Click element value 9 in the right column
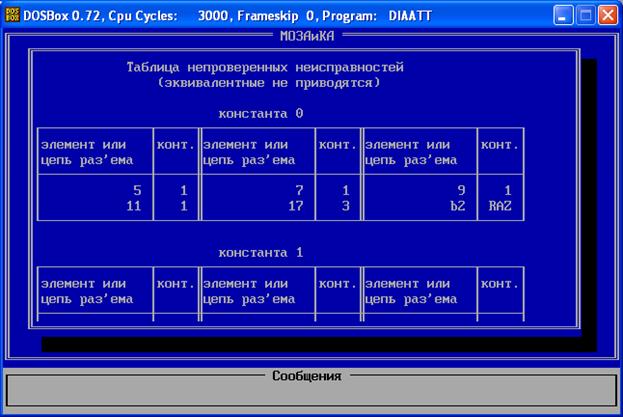This screenshot has width=623, height=417. [x=460, y=188]
